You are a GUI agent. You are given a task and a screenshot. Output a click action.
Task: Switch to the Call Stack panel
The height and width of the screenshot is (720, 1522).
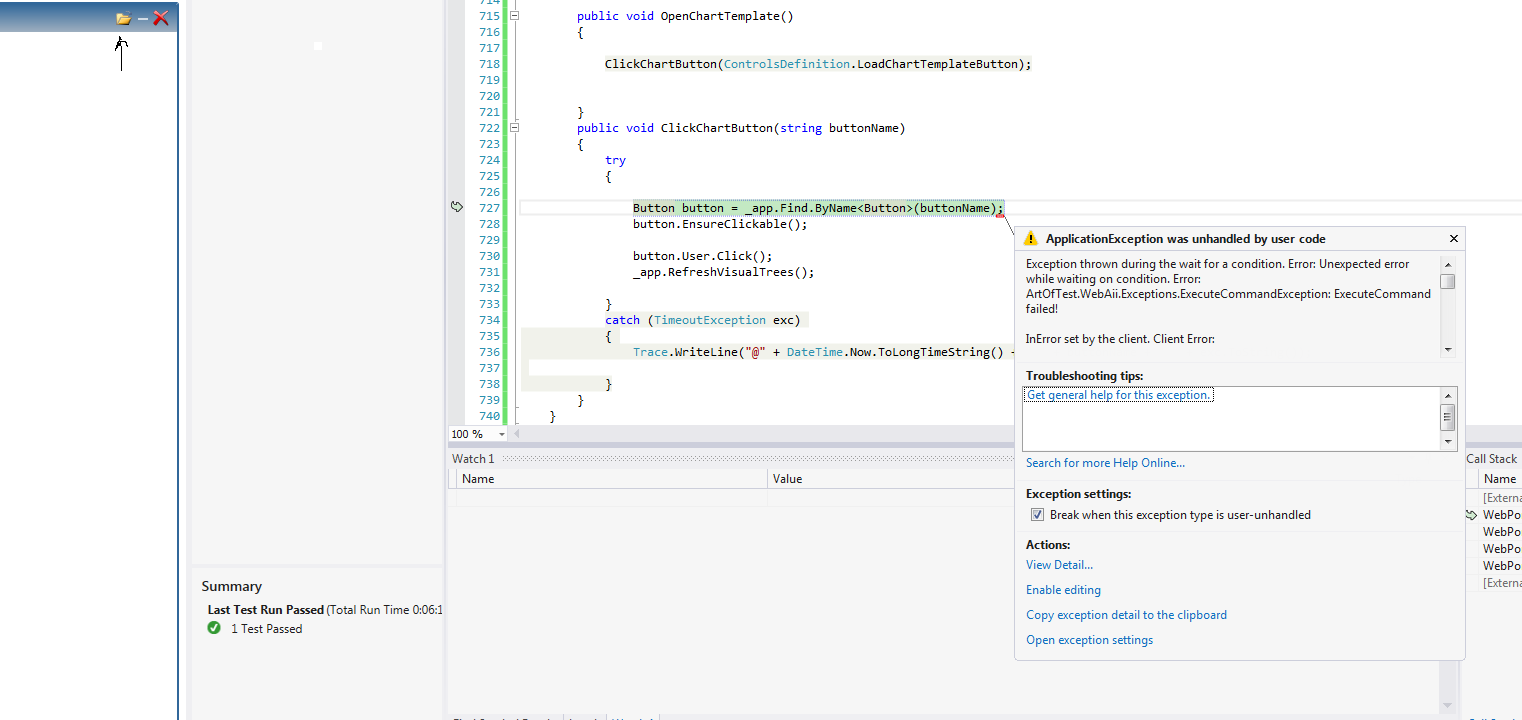[x=1491, y=458]
